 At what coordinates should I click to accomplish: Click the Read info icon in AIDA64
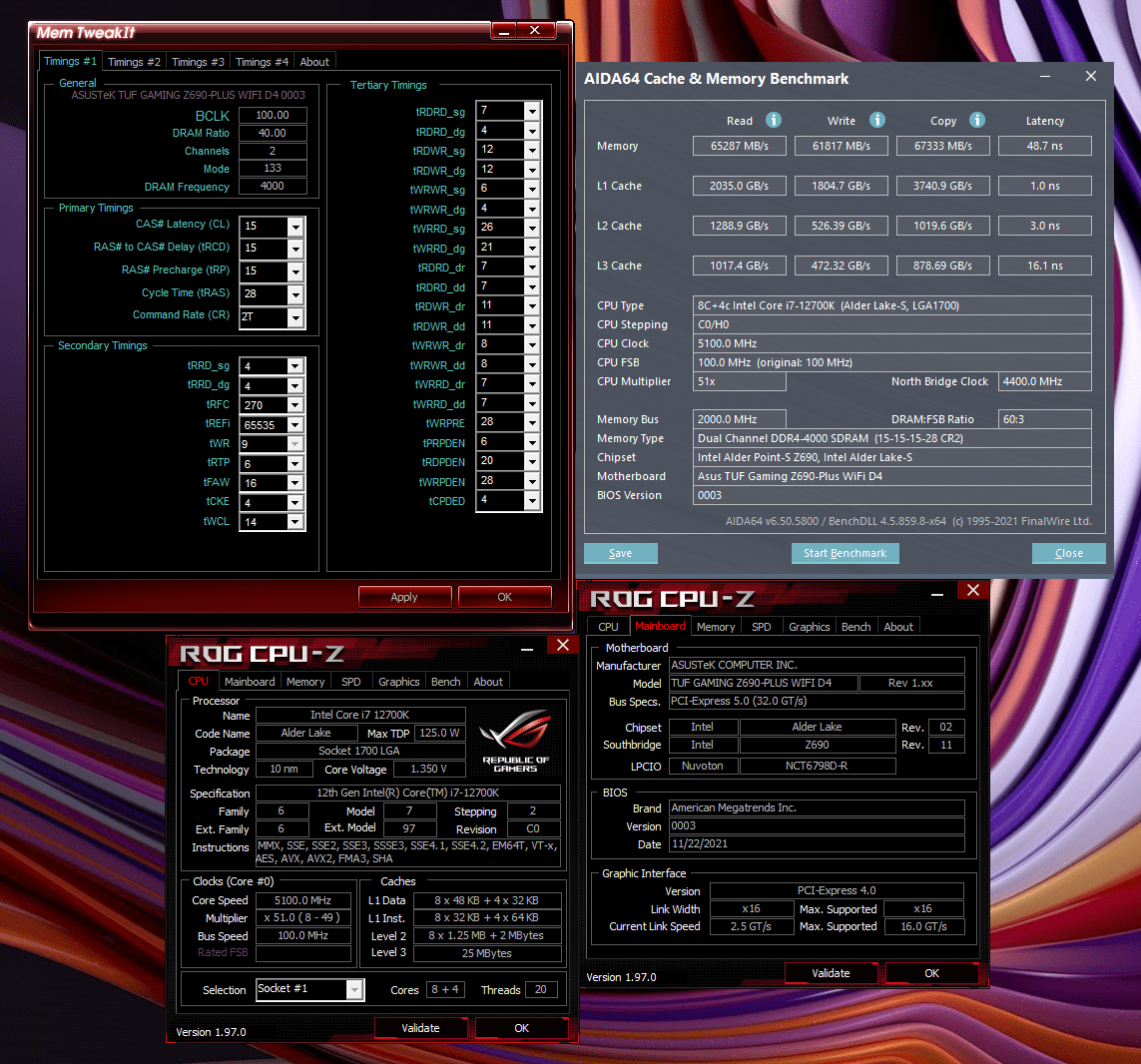point(774,120)
